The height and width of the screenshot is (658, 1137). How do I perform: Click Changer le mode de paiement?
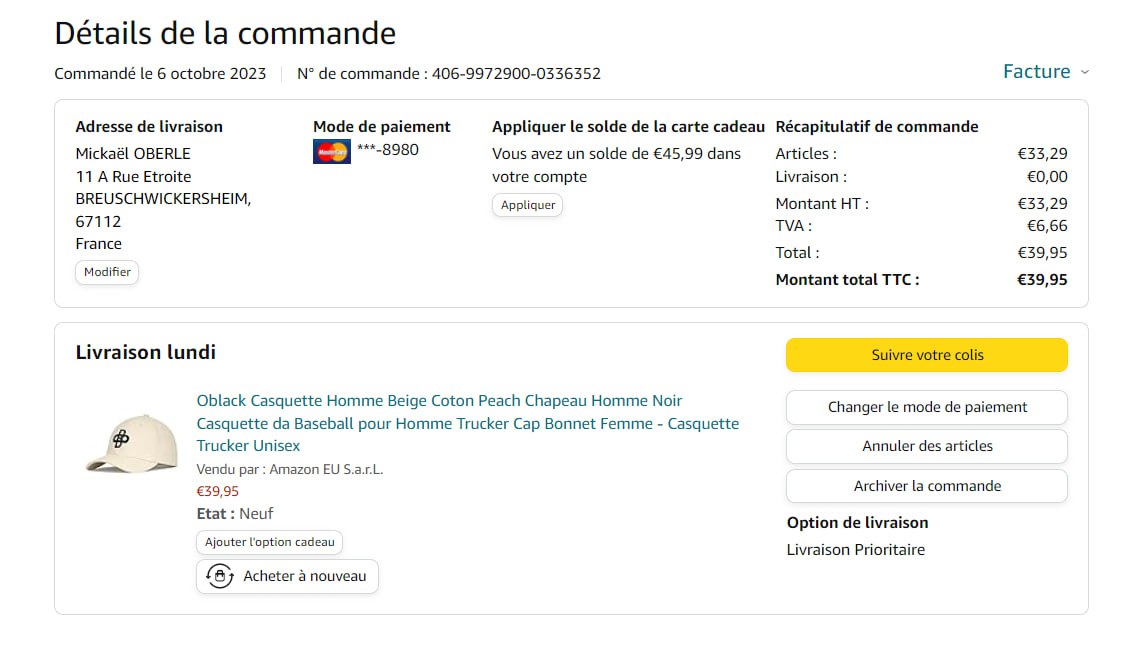click(927, 407)
